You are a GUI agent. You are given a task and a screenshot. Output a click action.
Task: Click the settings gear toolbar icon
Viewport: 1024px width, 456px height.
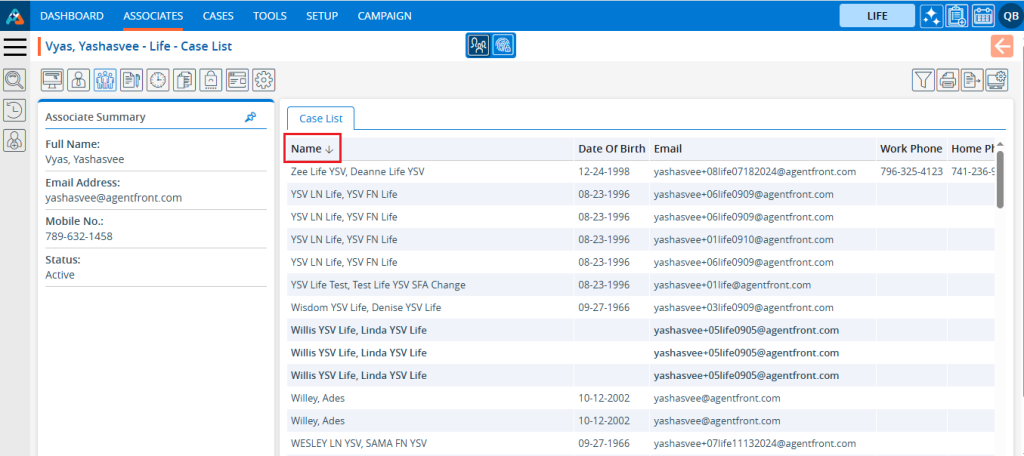[x=263, y=80]
